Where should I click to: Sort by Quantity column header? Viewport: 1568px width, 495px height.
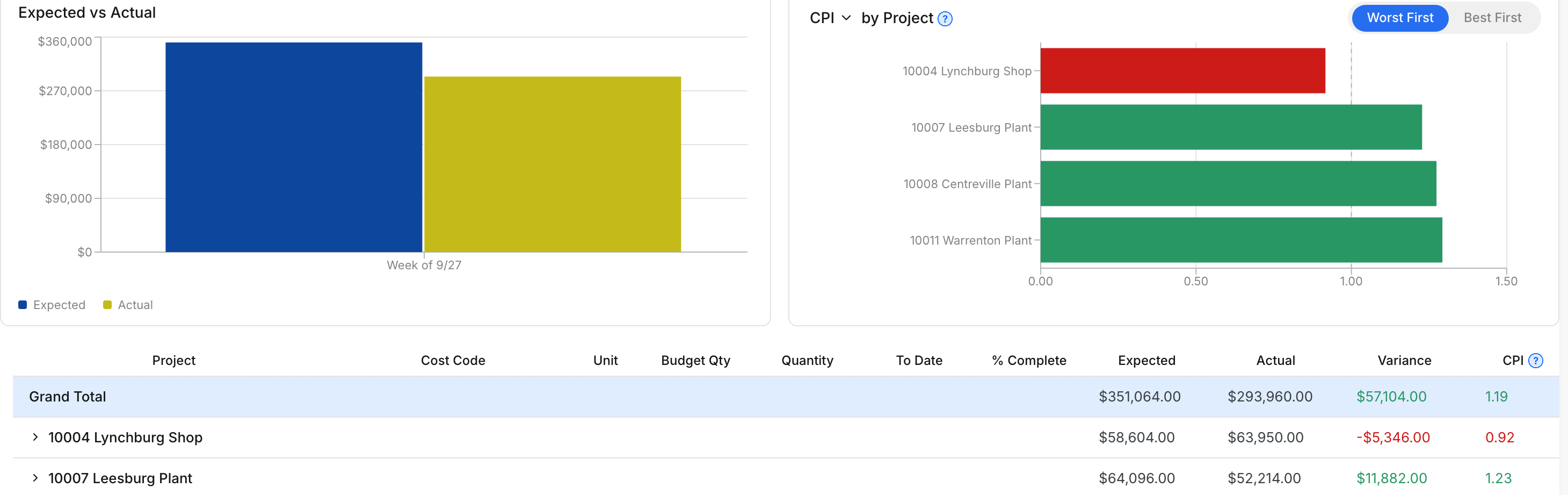pyautogui.click(x=807, y=360)
